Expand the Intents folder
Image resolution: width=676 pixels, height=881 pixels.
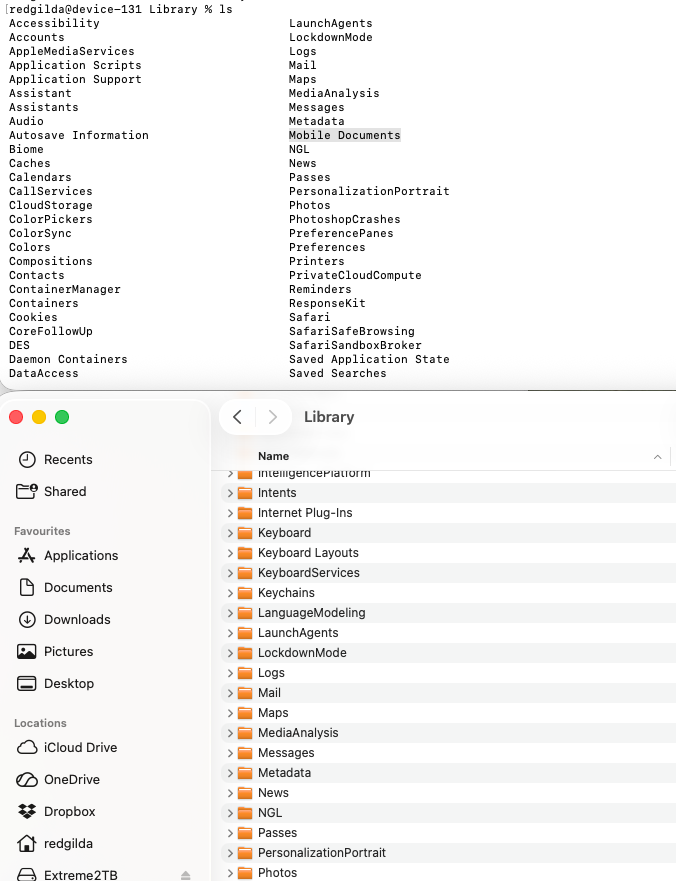(x=230, y=493)
